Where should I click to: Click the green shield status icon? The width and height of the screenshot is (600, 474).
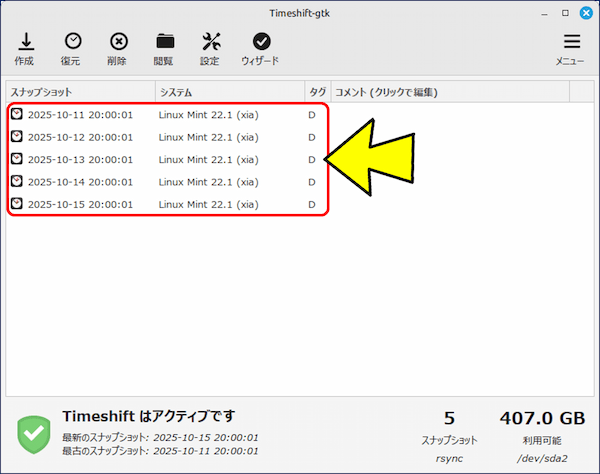click(33, 432)
